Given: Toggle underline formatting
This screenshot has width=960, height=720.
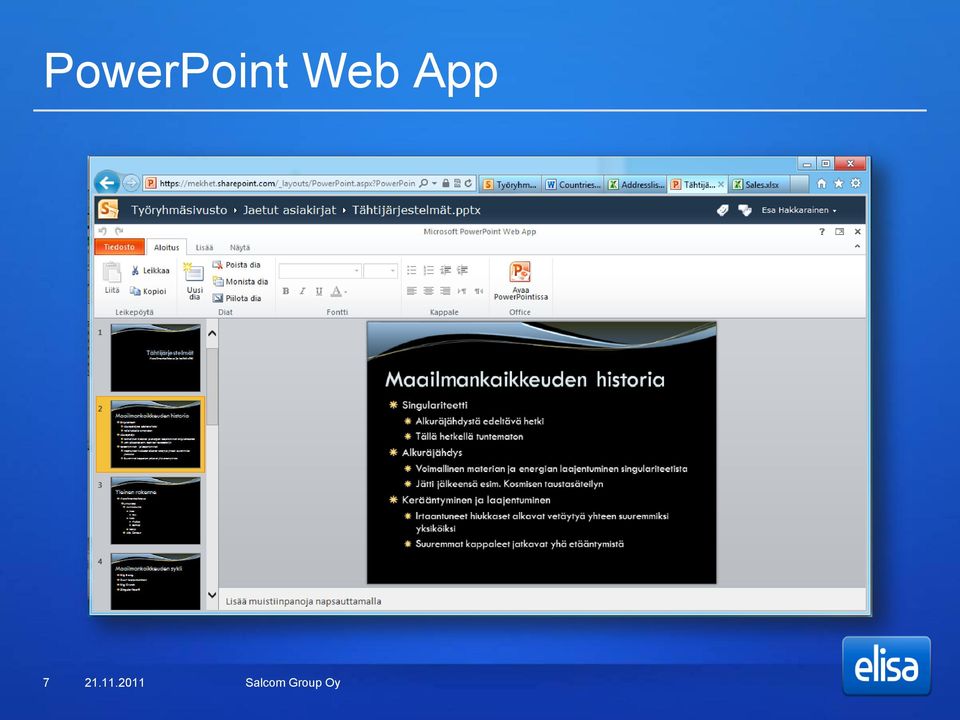Looking at the screenshot, I should 319,291.
